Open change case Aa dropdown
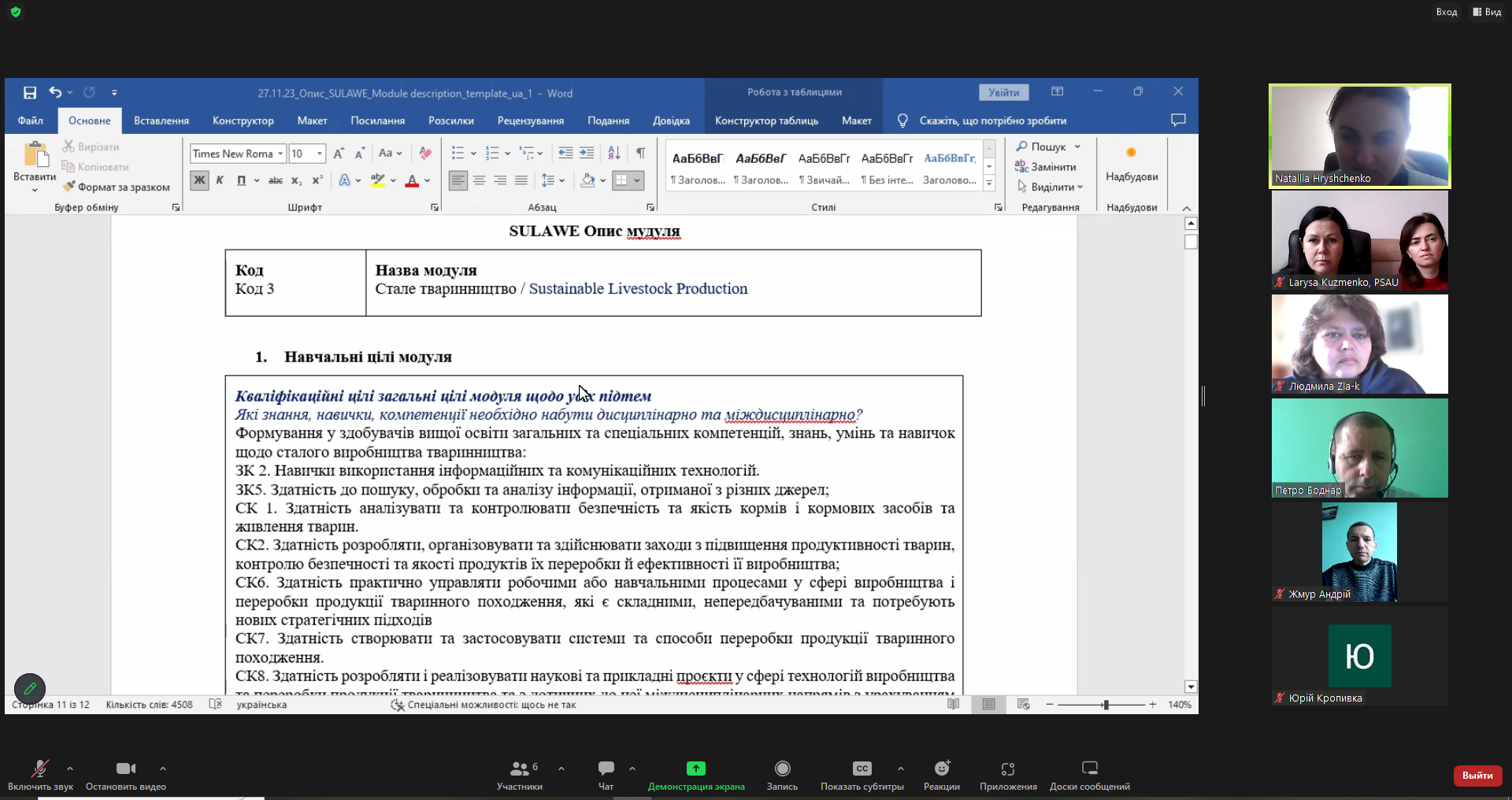 pos(390,154)
